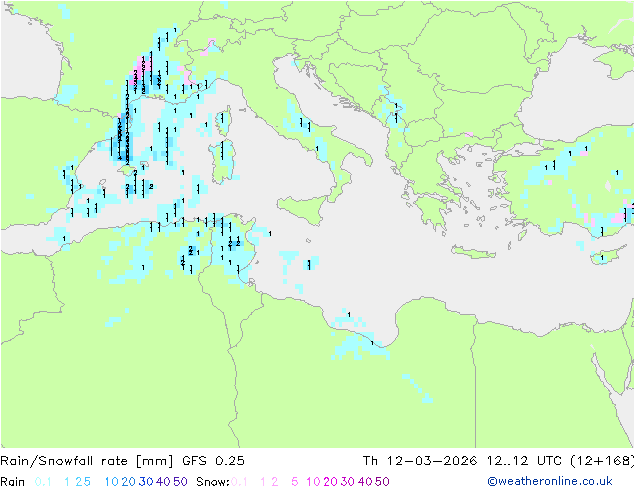The height and width of the screenshot is (490, 634).
Task: Click the Snow legend value 0.1
Action: (x=239, y=482)
